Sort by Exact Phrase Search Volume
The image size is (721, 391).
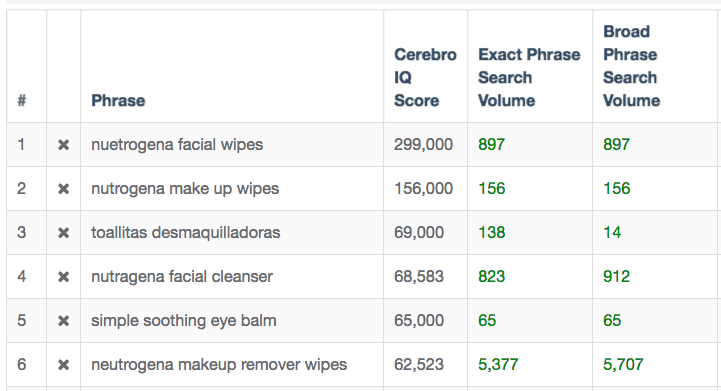point(529,77)
